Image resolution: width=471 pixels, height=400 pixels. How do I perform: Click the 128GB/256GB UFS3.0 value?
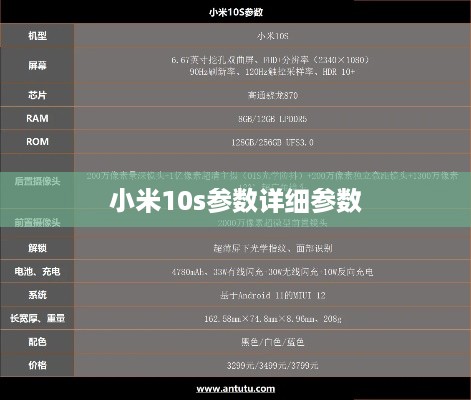click(273, 142)
